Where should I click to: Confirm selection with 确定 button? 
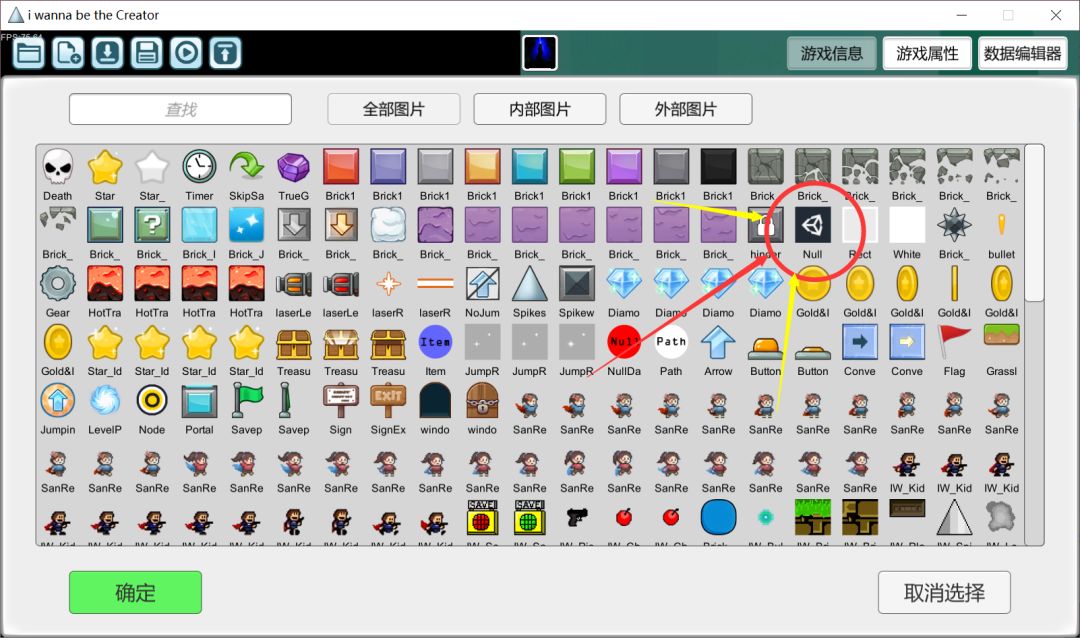point(136,593)
